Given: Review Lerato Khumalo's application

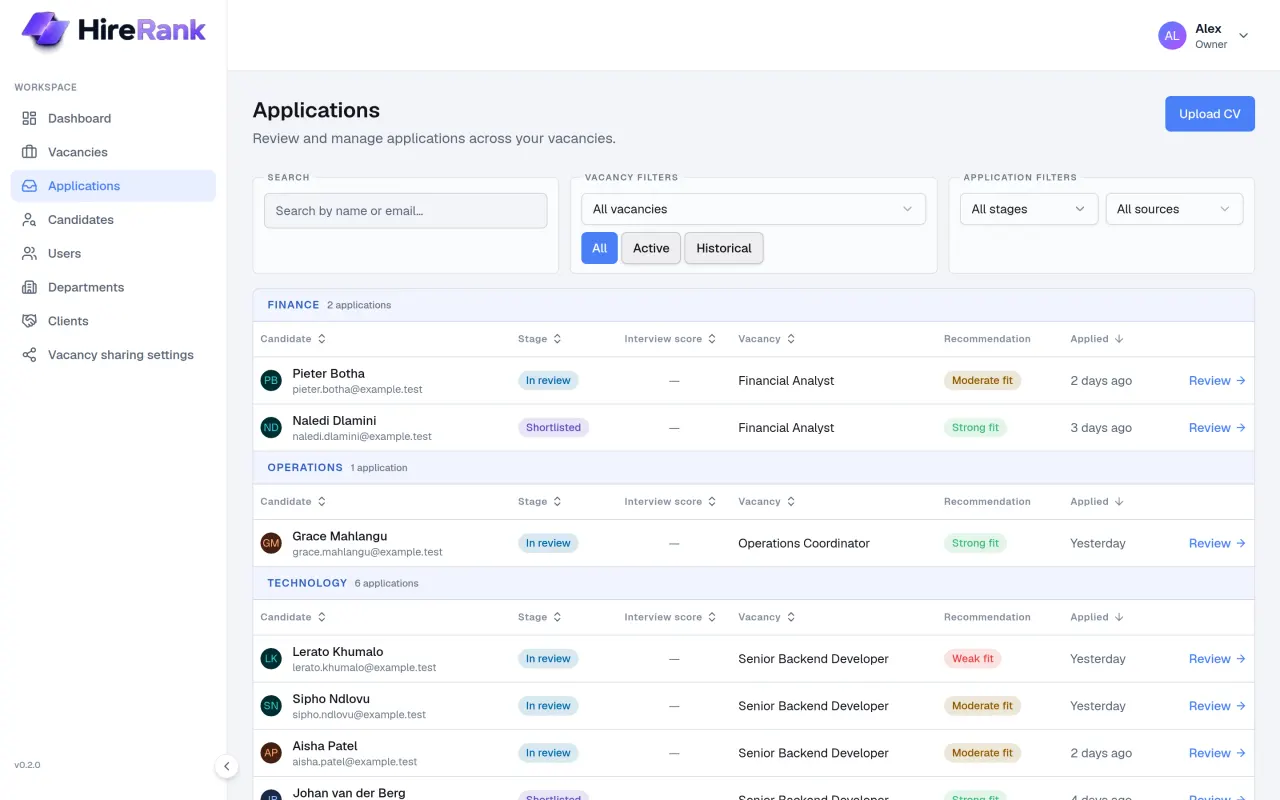Looking at the screenshot, I should [x=1217, y=659].
